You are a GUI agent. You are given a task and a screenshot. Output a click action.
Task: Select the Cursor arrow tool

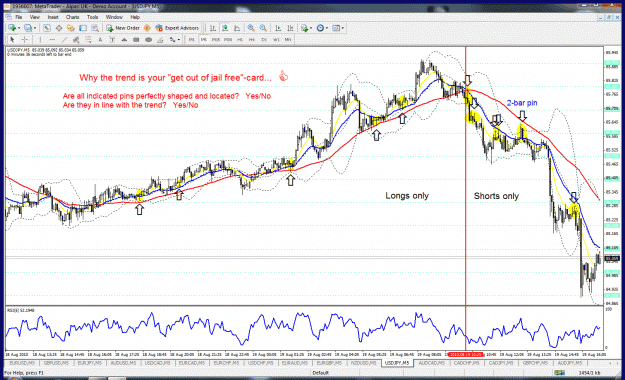[x=12, y=39]
